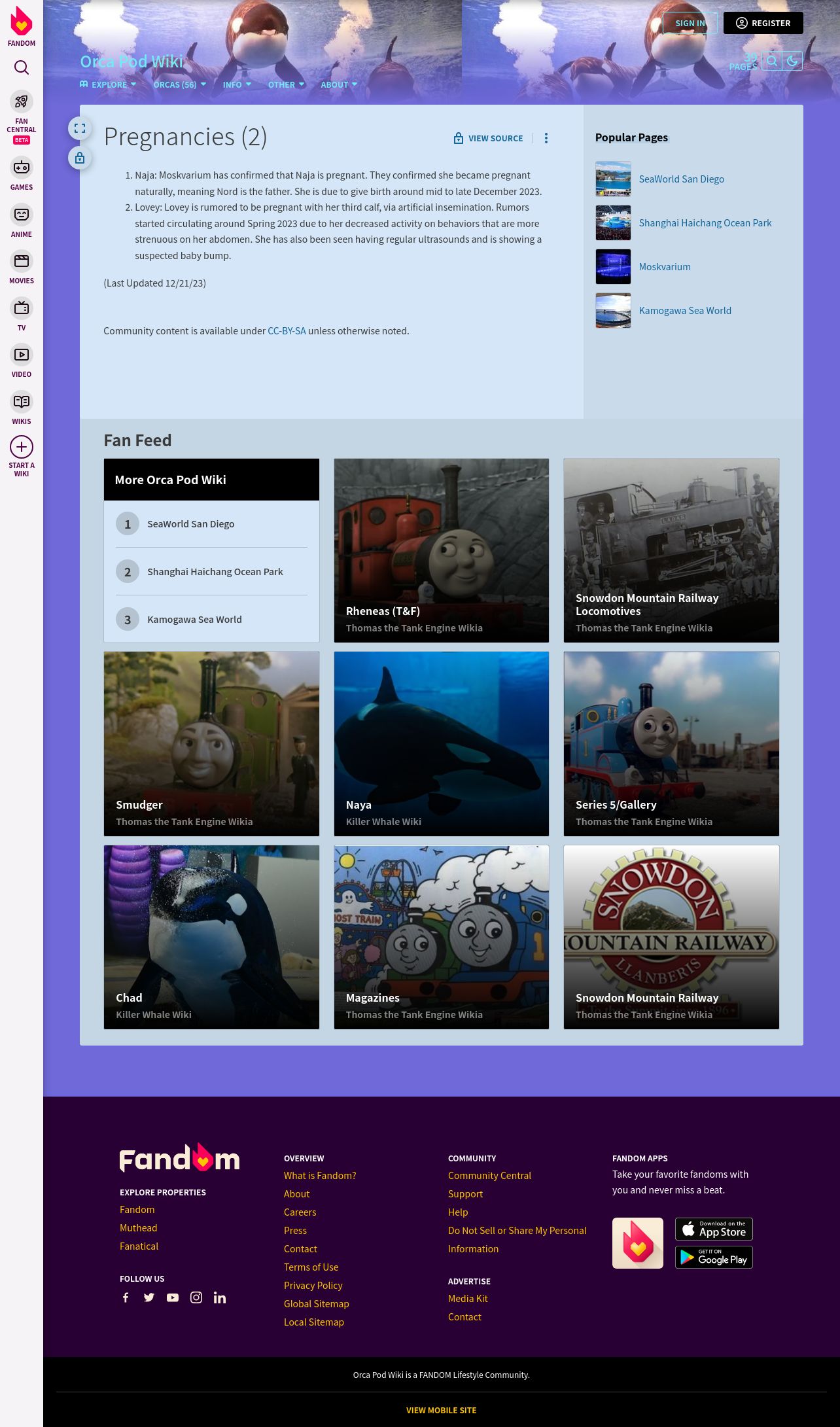Click View Mobile Site link
Viewport: 840px width, 1427px height.
coord(441,1411)
